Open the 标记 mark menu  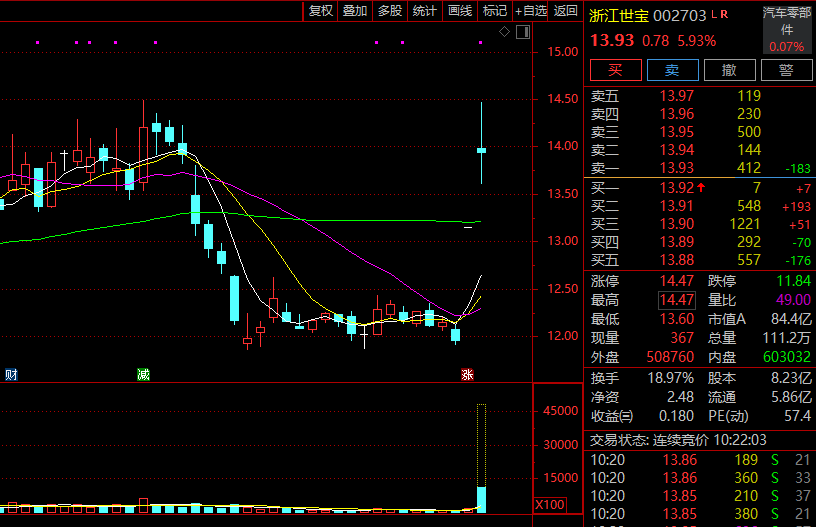[495, 11]
